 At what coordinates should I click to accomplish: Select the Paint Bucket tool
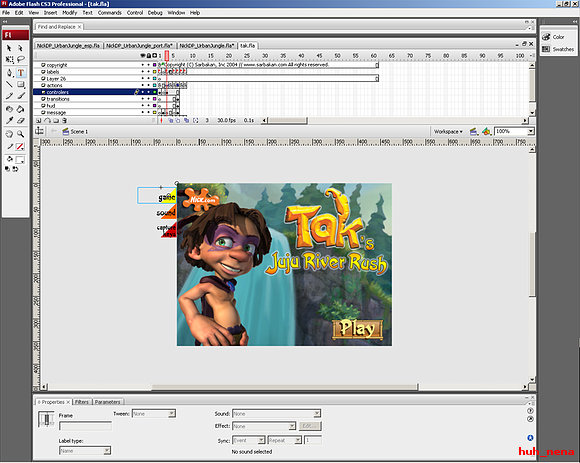(21, 109)
